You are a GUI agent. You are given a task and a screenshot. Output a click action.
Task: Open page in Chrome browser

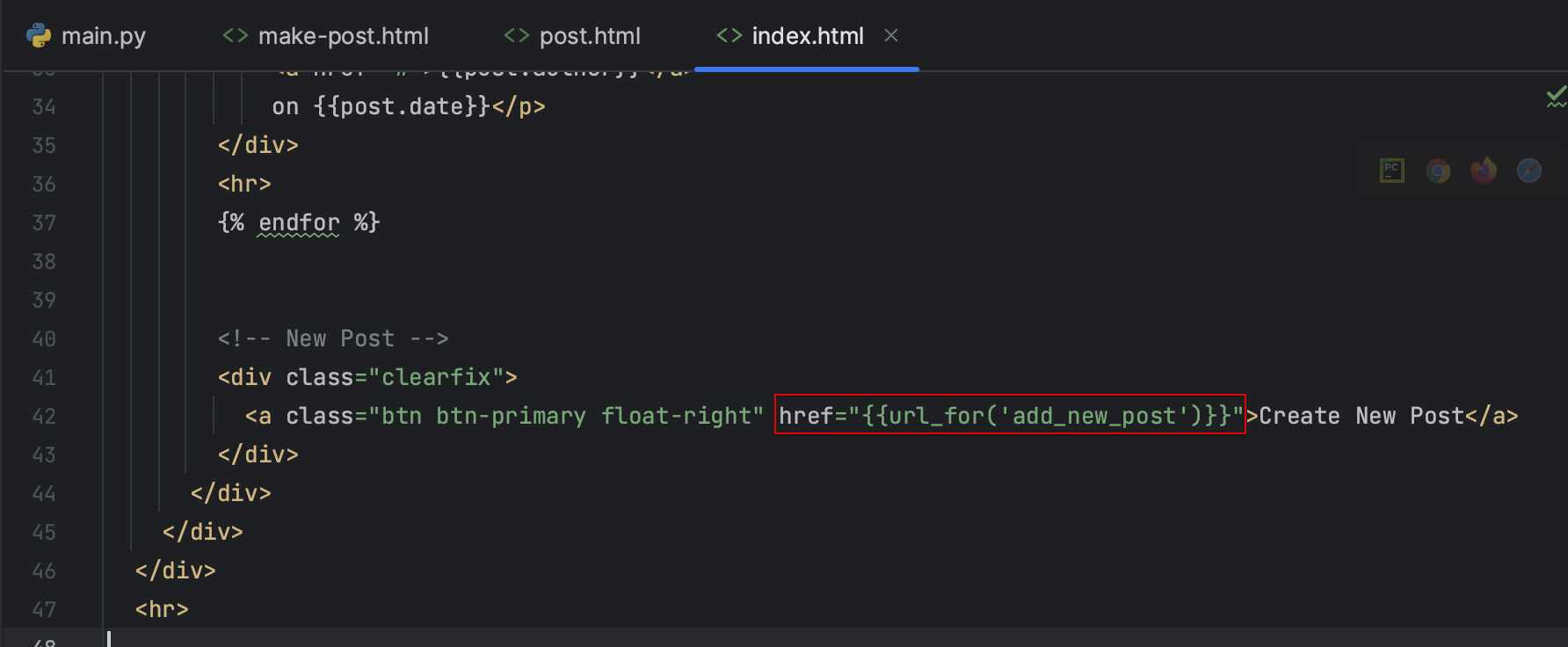tap(1438, 171)
